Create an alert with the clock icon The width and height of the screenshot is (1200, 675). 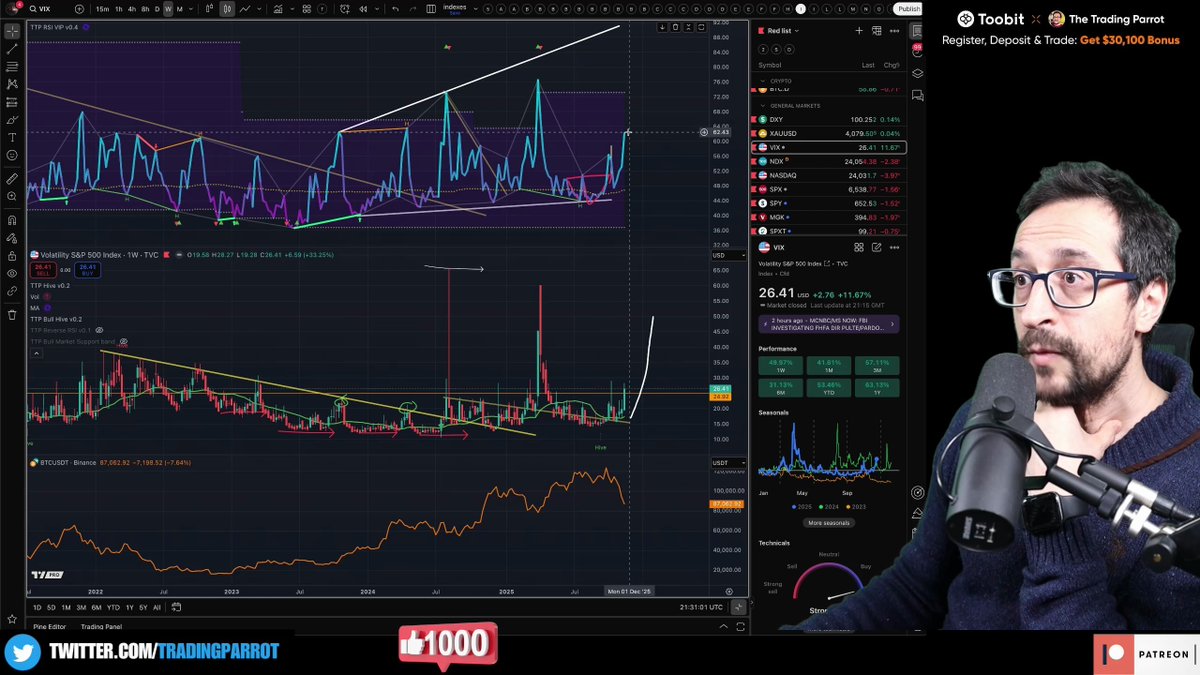pyautogui.click(x=345, y=8)
